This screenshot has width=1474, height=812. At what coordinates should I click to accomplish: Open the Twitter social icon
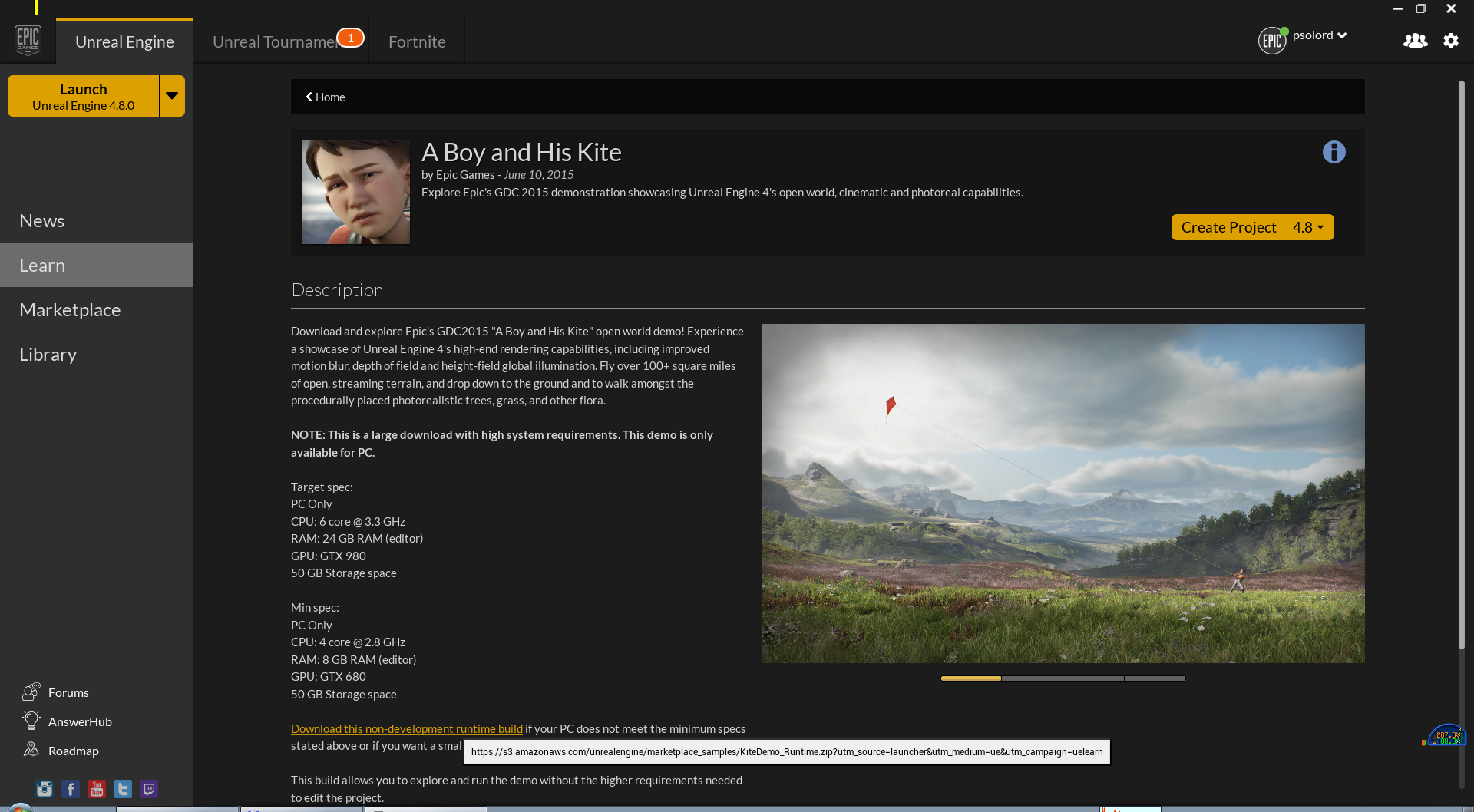click(123, 788)
